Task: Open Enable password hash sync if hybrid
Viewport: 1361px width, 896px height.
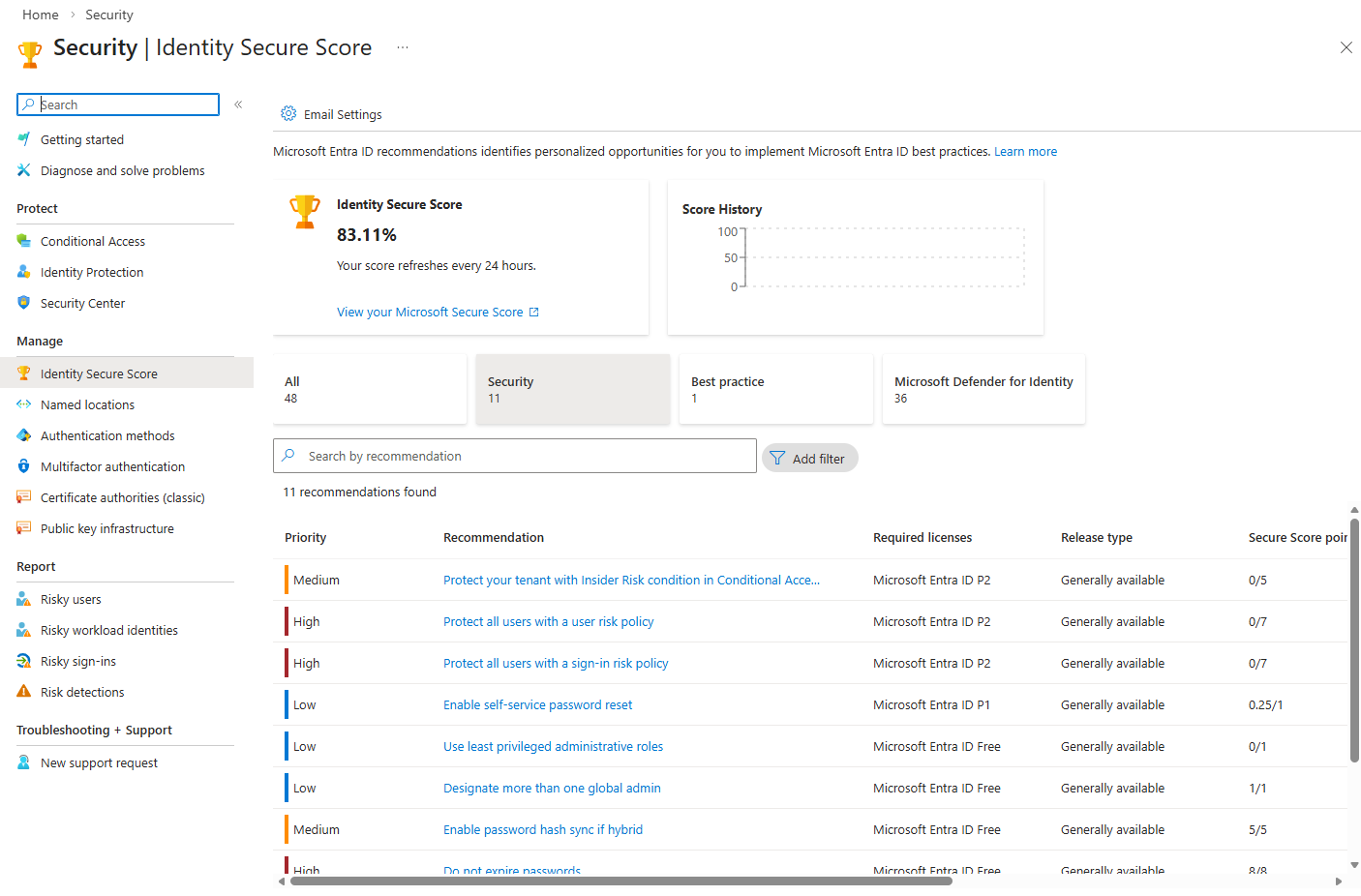Action: point(543,829)
